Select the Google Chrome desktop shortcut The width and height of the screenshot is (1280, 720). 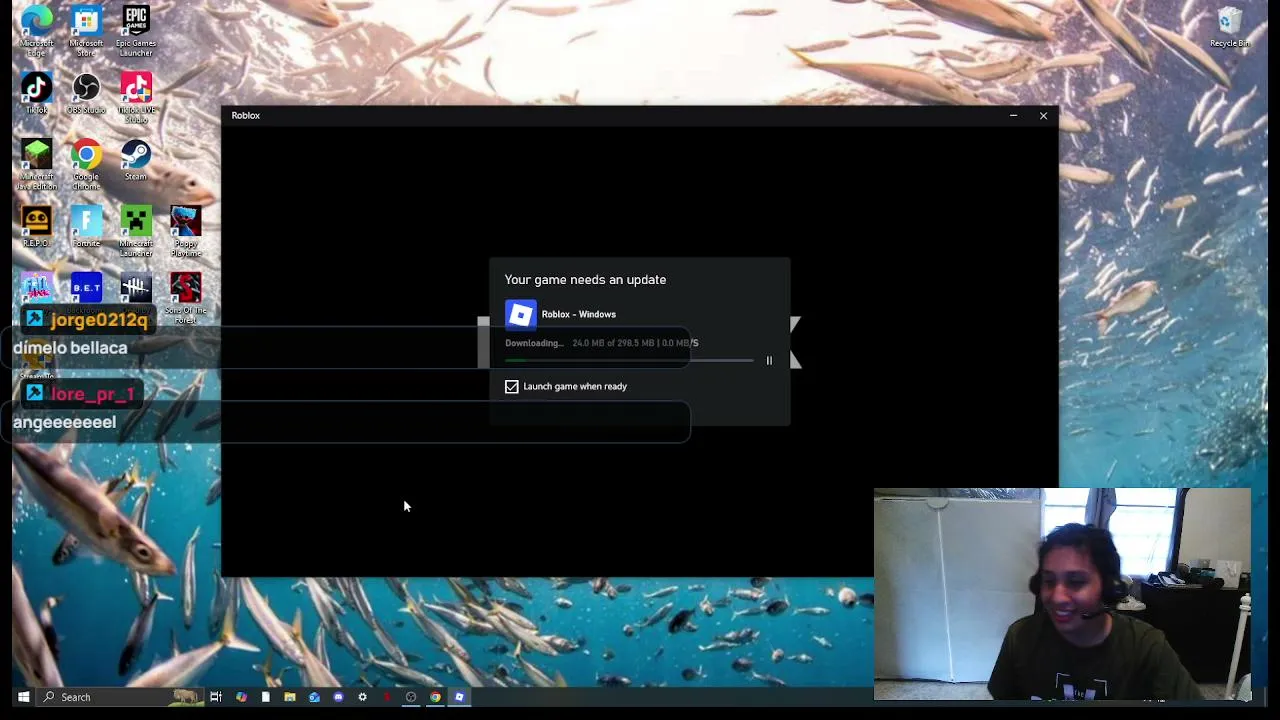(x=86, y=164)
